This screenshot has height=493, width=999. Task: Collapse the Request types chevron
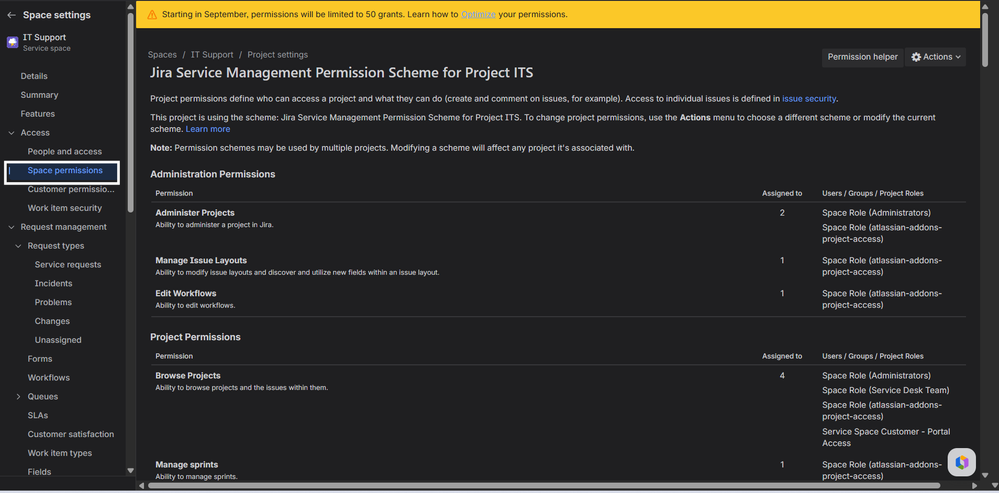(x=18, y=246)
